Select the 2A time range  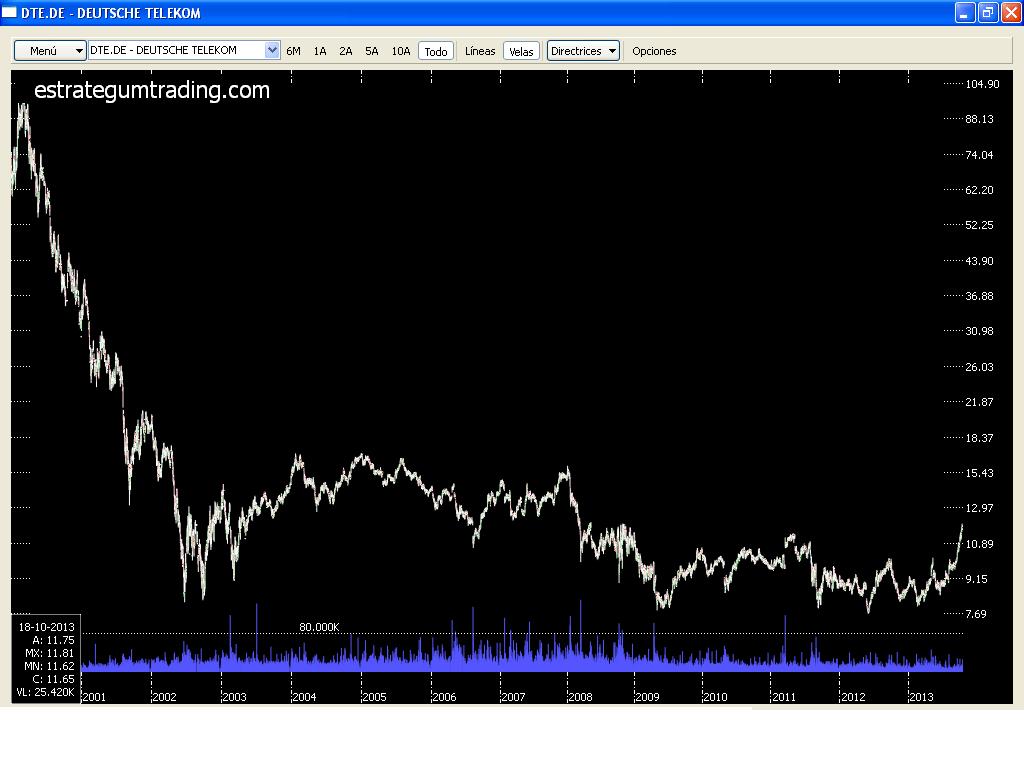(345, 51)
